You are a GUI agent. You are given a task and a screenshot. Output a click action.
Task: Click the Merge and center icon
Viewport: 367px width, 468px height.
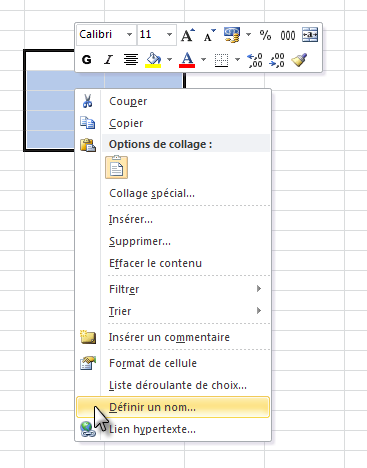pyautogui.click(x=310, y=35)
